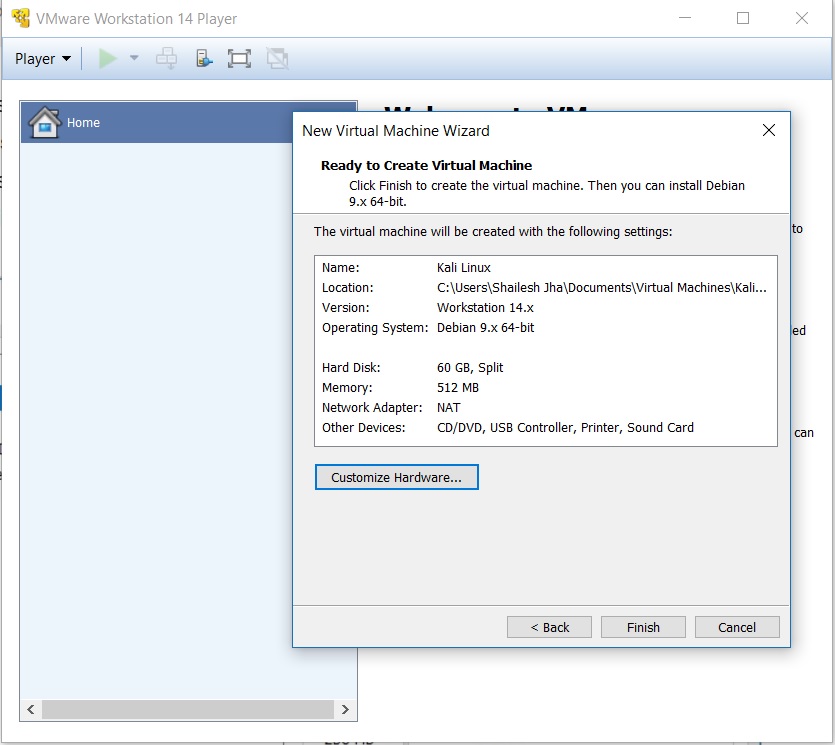Click the 'Workstation 14.x' version value

pyautogui.click(x=485, y=308)
